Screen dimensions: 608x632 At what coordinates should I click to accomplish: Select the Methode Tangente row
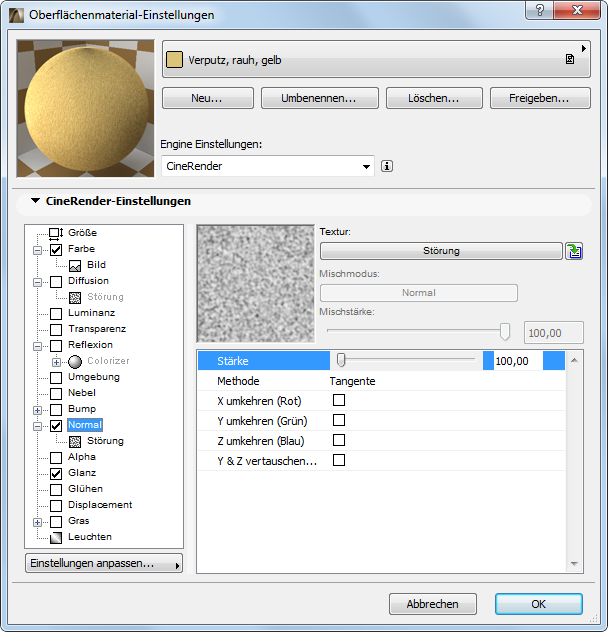[381, 381]
